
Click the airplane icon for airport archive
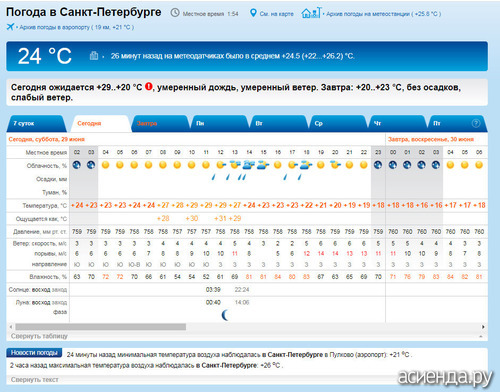(x=10, y=27)
